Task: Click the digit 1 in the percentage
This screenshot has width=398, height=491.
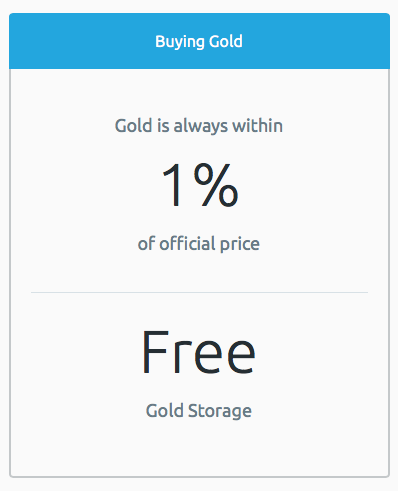Action: [173, 185]
